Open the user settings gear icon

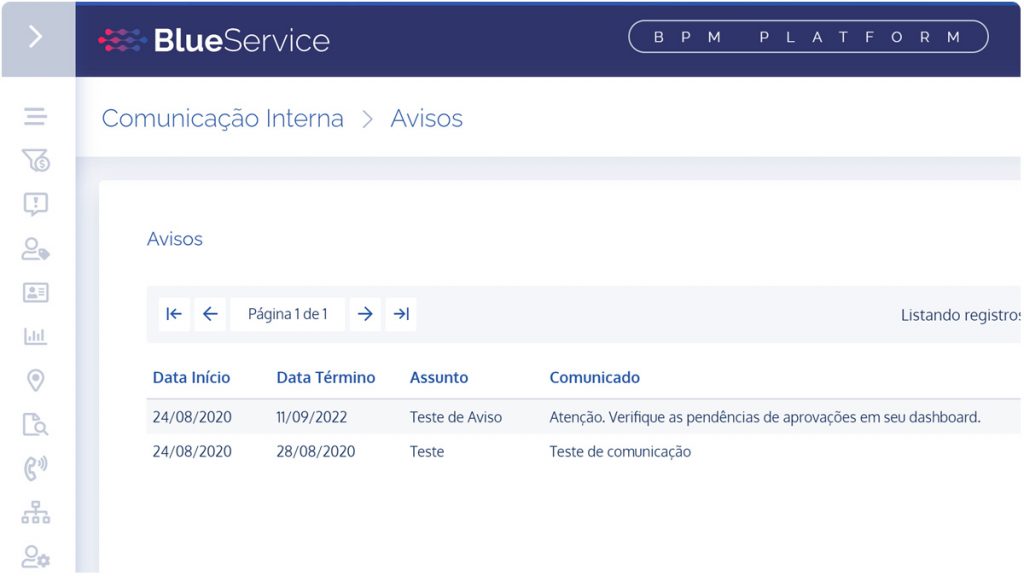pos(36,556)
